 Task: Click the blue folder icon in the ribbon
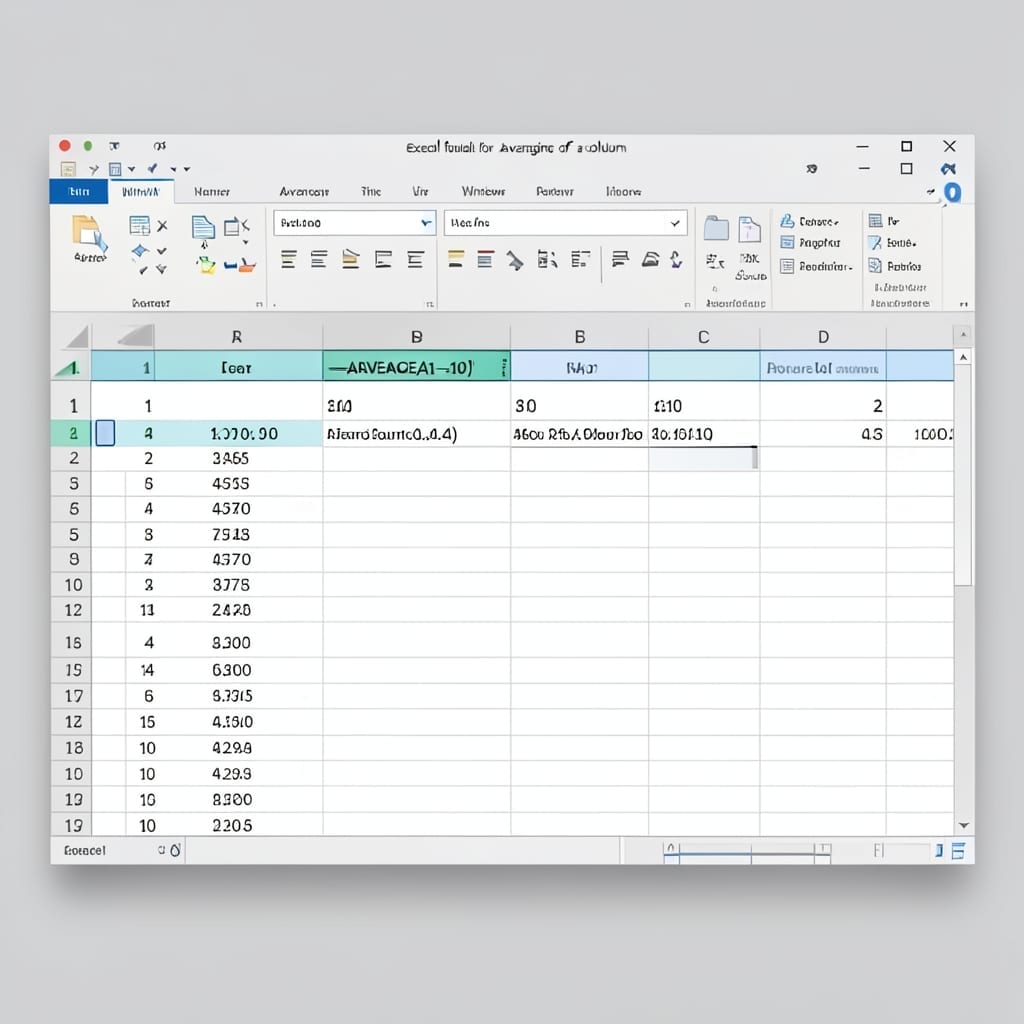716,229
